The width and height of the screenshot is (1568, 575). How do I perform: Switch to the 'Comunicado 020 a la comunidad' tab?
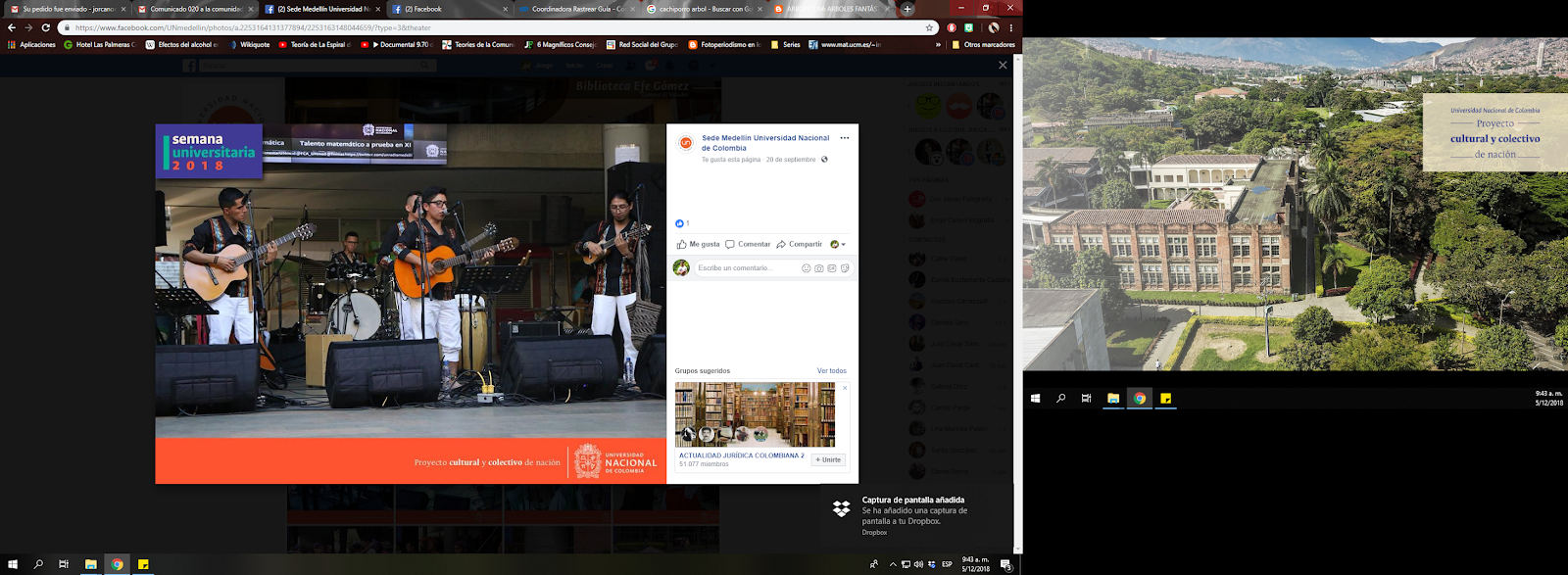(195, 9)
